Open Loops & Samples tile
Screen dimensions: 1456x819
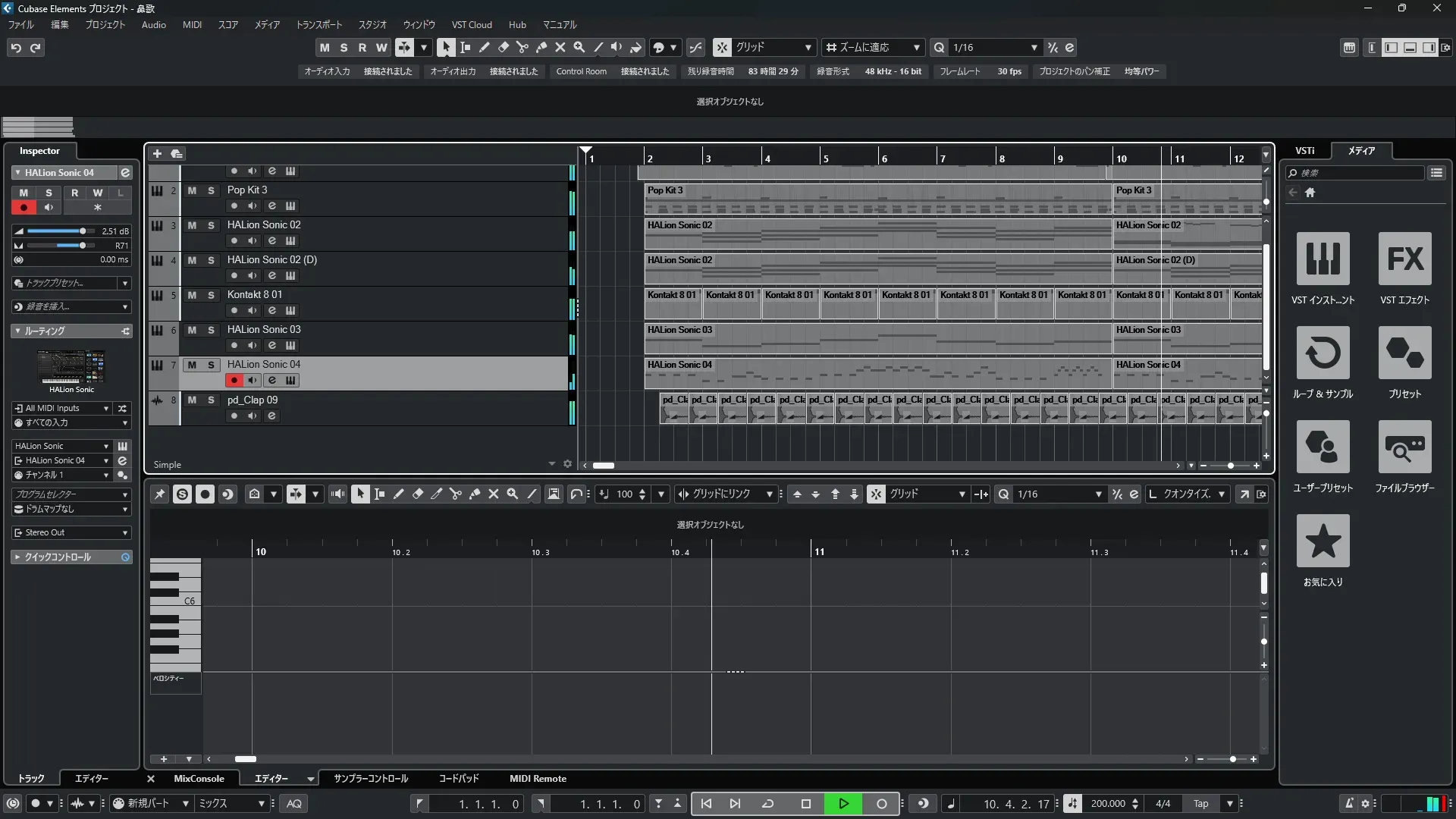click(x=1323, y=353)
